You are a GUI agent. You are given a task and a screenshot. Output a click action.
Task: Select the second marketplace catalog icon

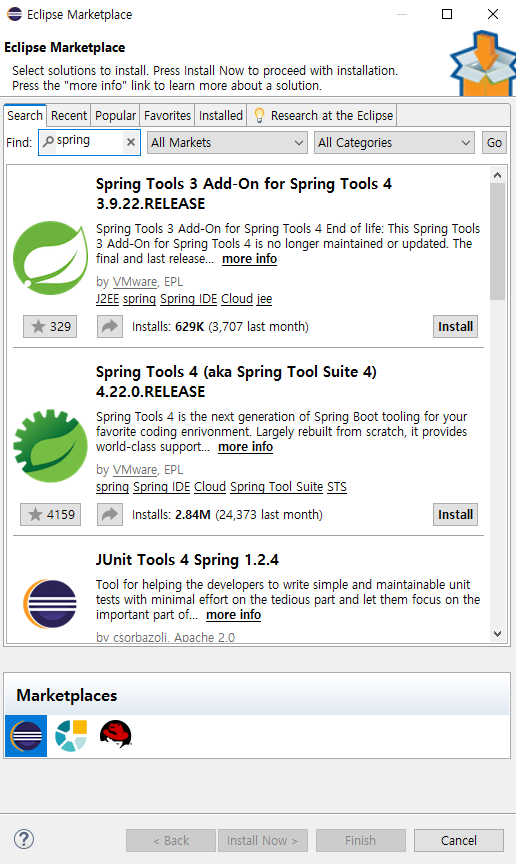pos(71,736)
